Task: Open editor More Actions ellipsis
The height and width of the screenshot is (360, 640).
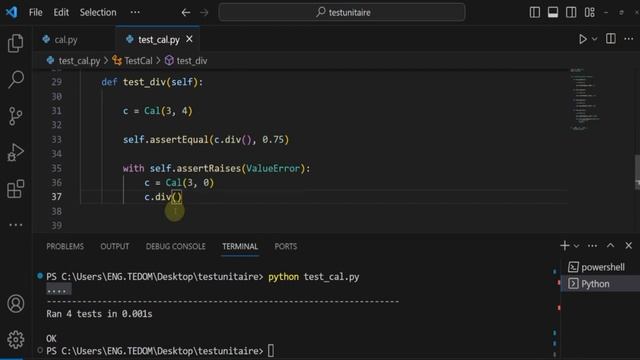Action: tap(629, 39)
